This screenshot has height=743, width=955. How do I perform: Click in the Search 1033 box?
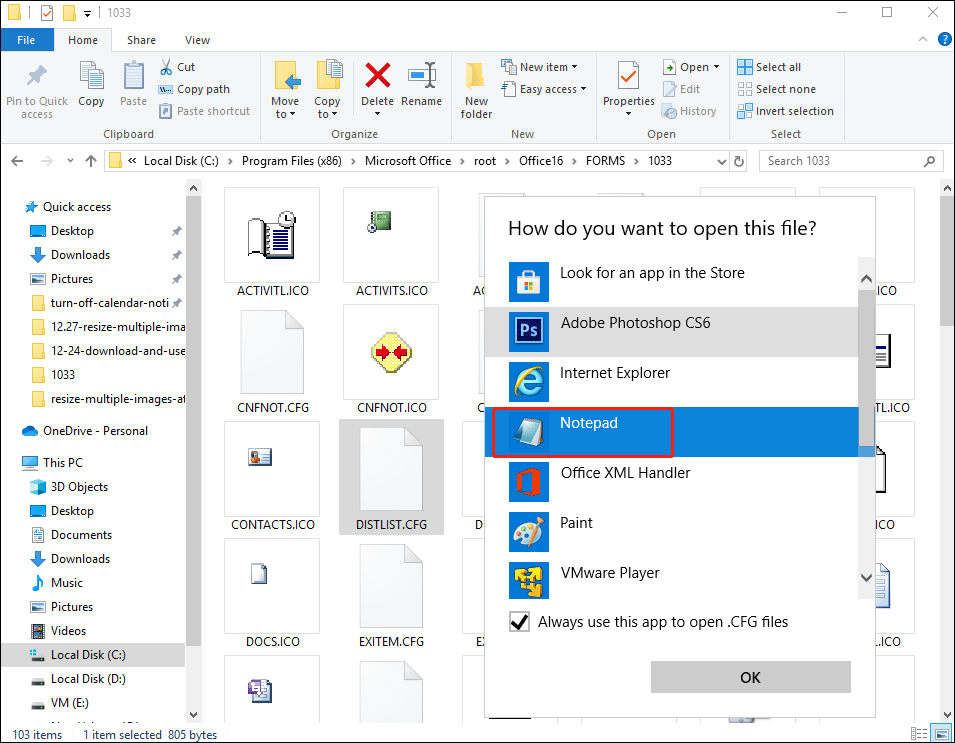[850, 161]
